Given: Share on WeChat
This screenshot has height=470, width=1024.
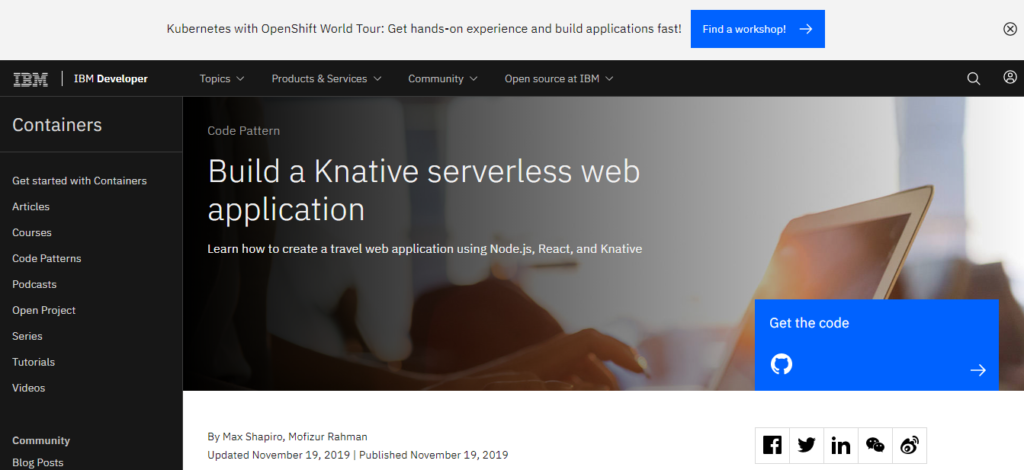Looking at the screenshot, I should coord(875,445).
